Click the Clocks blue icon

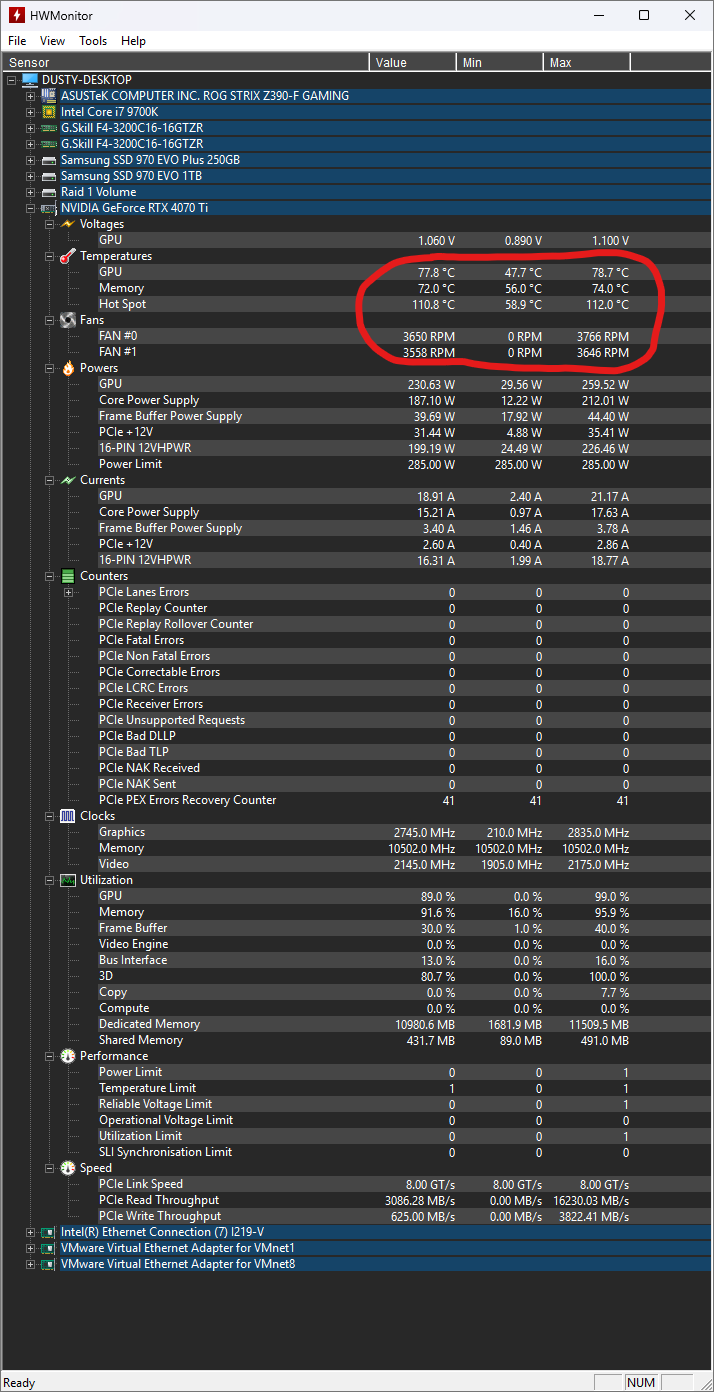tap(68, 816)
